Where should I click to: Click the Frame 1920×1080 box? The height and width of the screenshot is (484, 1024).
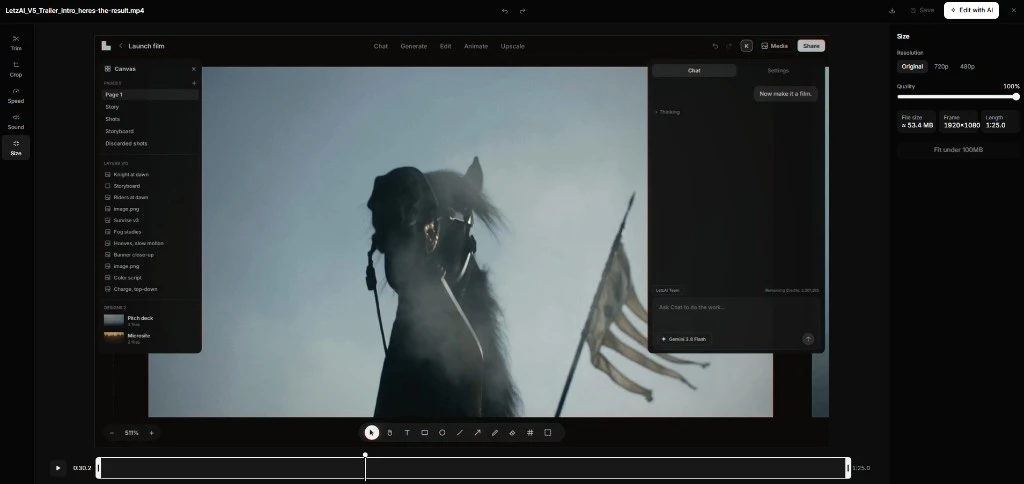(961, 121)
